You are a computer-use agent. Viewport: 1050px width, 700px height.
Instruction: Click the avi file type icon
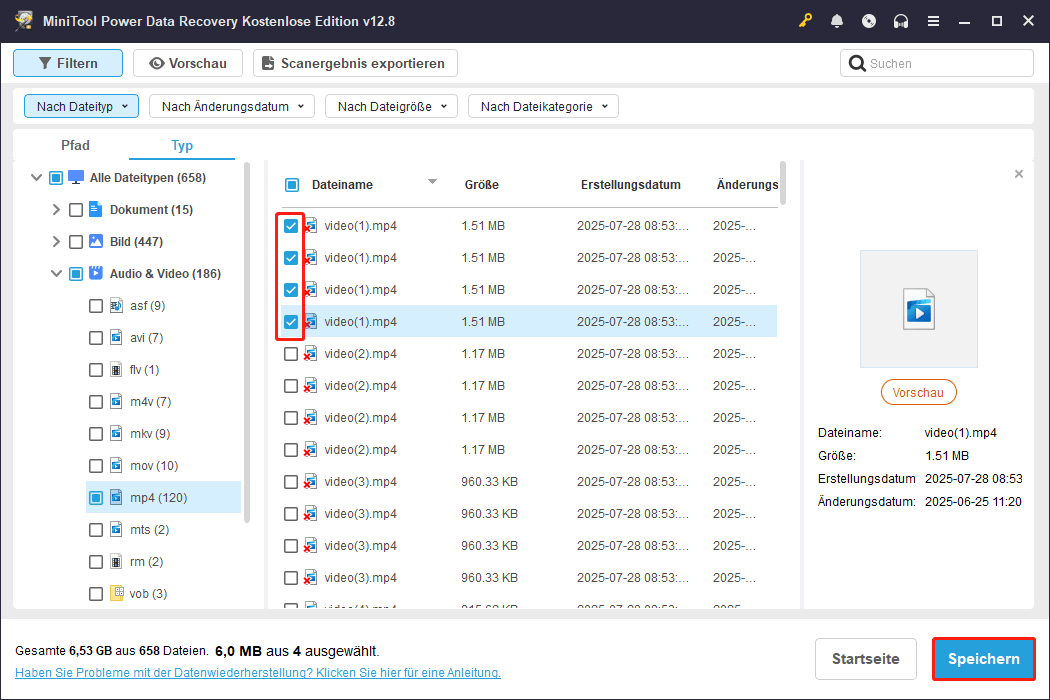[x=116, y=338]
